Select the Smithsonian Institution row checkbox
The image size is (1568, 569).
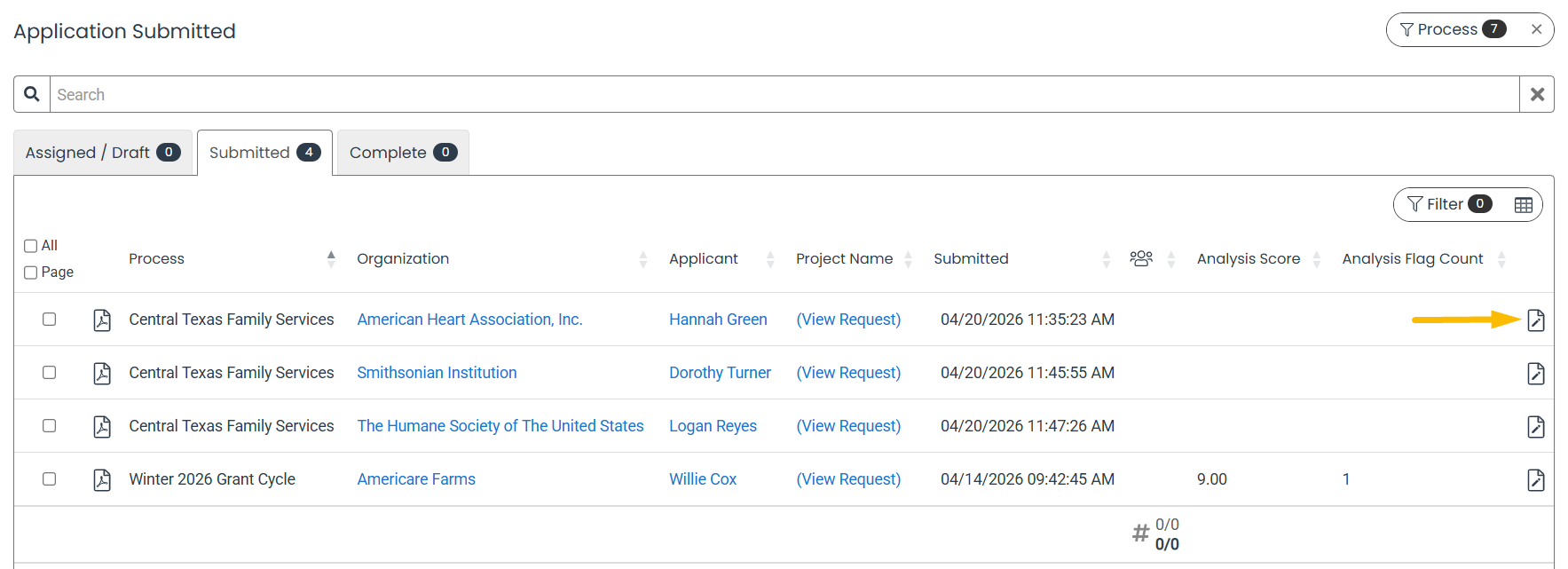click(x=50, y=373)
